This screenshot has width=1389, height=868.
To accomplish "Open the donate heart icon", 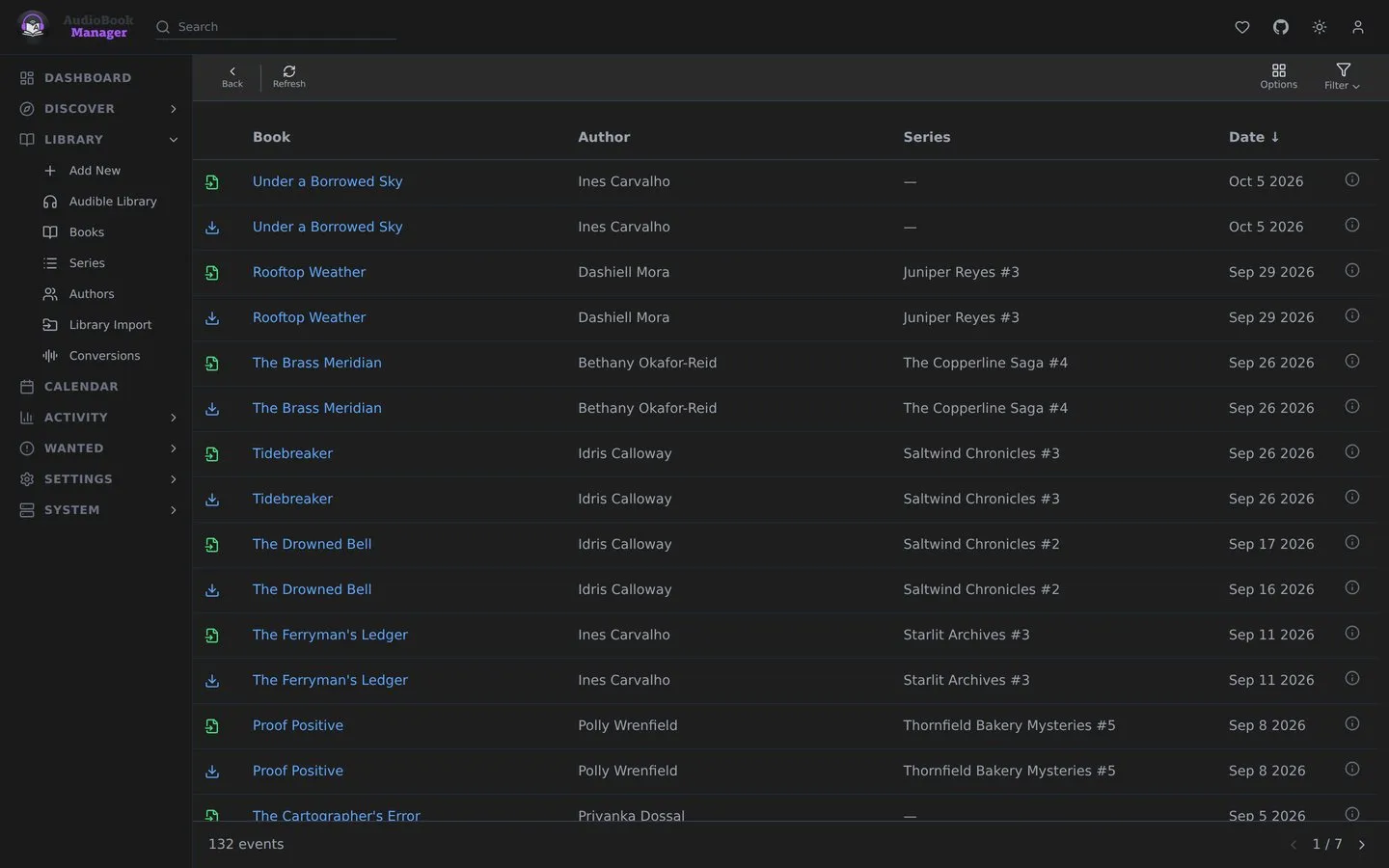I will click(x=1242, y=27).
